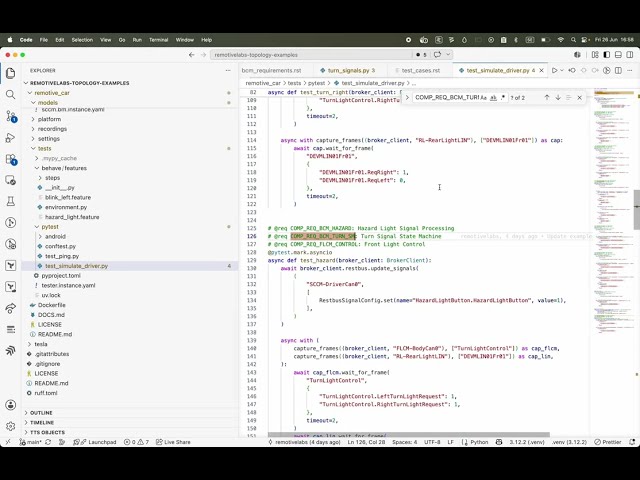Expand the platform folder

click(49, 119)
